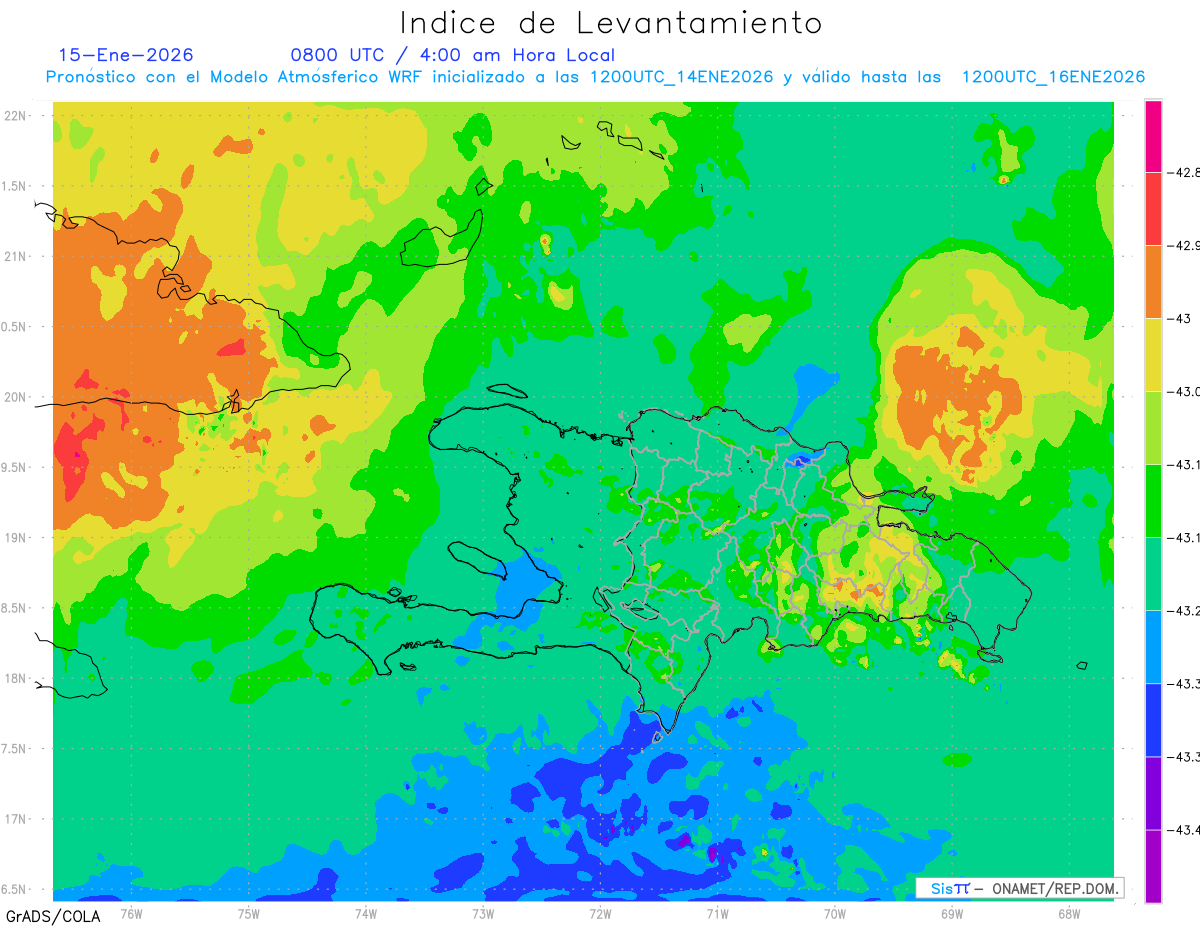The width and height of the screenshot is (1200, 927).
Task: Click the "SisTT - ONAMET/REP.DOM." label box
Action: [1020, 888]
